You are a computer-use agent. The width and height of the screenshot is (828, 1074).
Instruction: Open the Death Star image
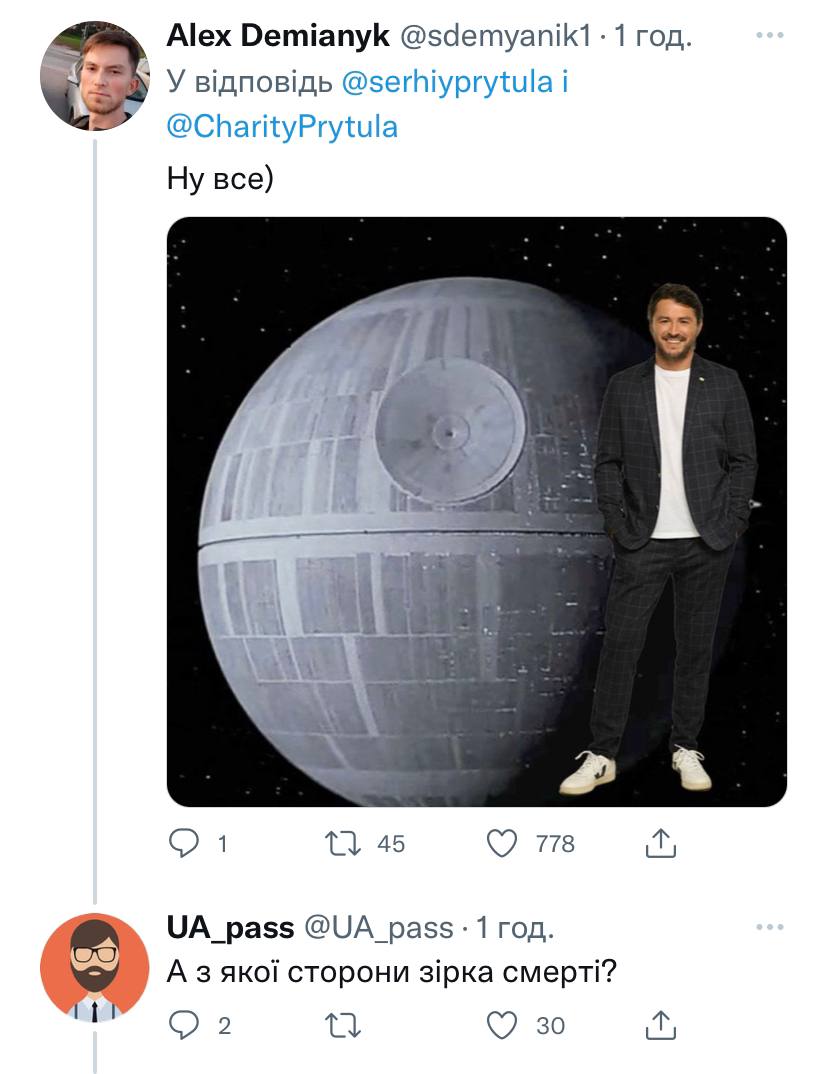[x=476, y=511]
